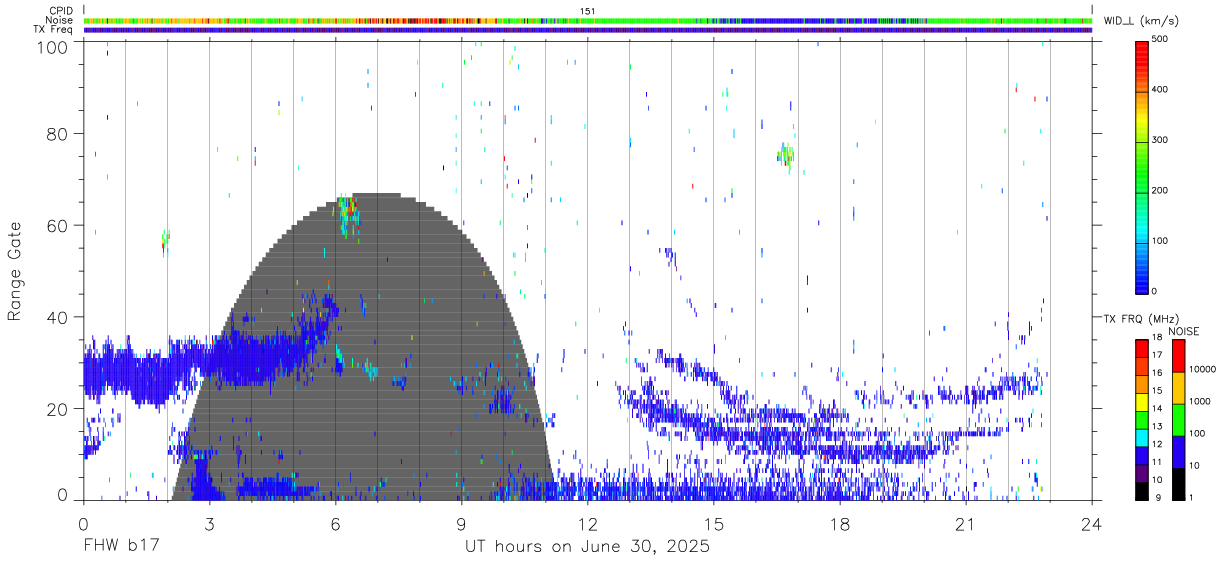Click the "300" label on the width color bar
Screen dimensions: 1228x567
(1161, 140)
